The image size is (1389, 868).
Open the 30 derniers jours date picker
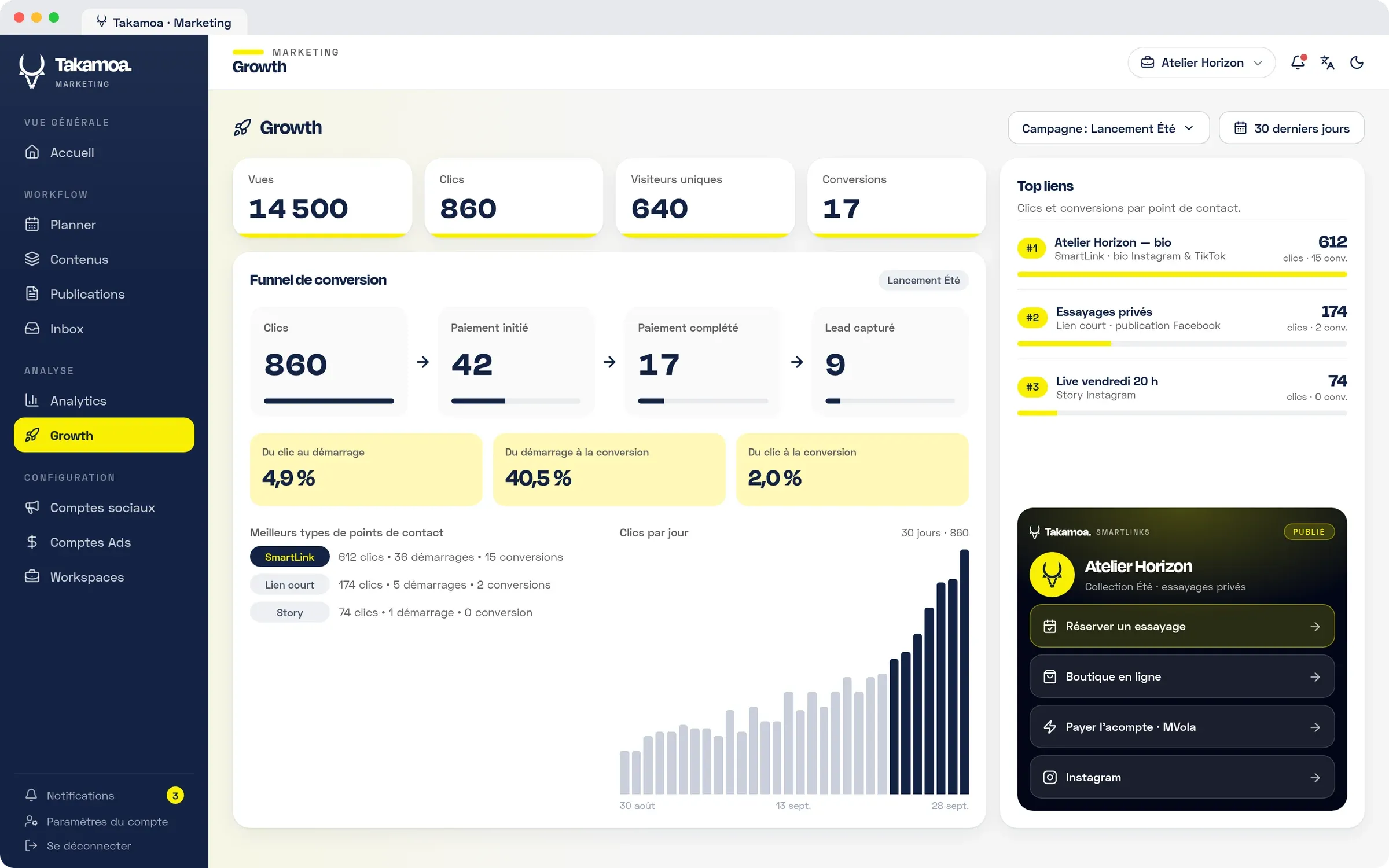click(1291, 128)
